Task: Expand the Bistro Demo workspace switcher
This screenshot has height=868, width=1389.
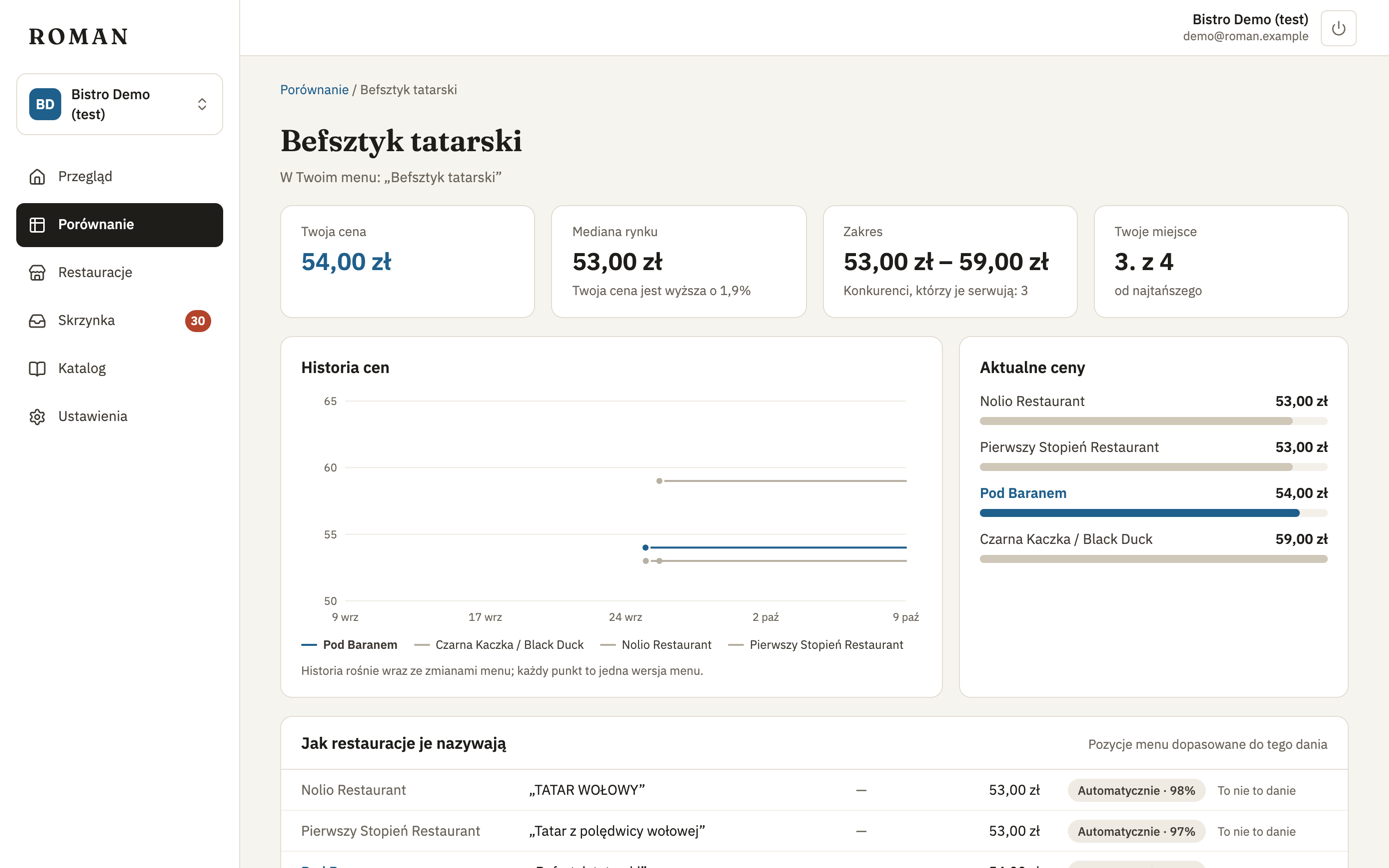Action: tap(120, 104)
